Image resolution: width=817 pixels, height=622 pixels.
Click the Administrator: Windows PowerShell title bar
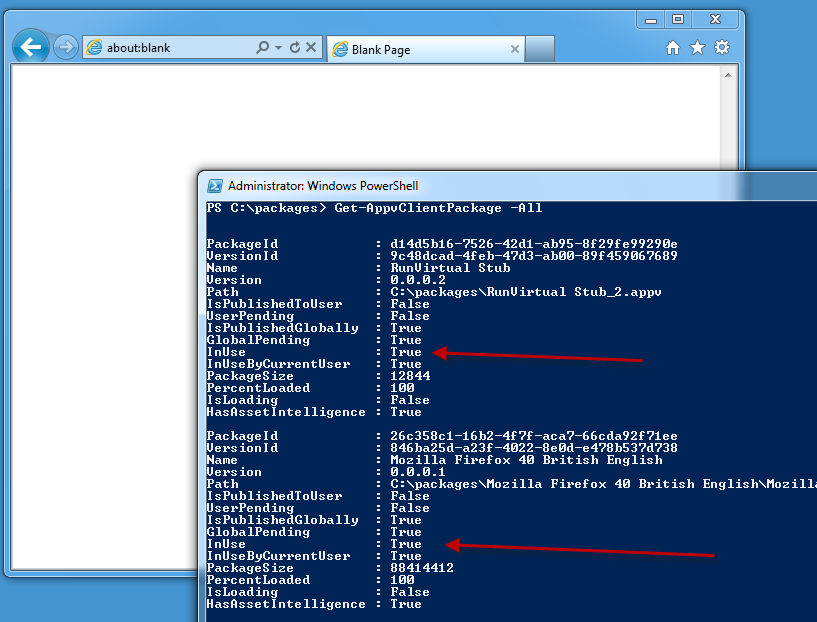tap(500, 185)
